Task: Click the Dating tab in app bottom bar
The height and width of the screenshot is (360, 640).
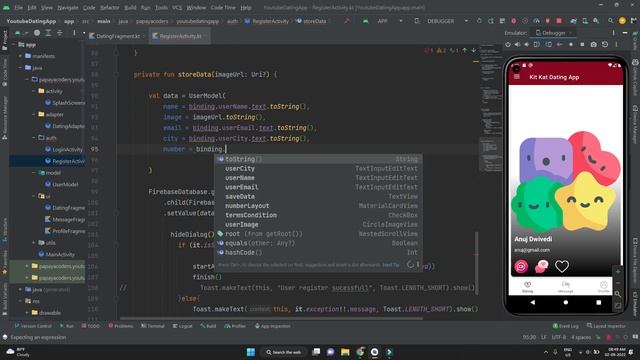Action: (x=527, y=287)
